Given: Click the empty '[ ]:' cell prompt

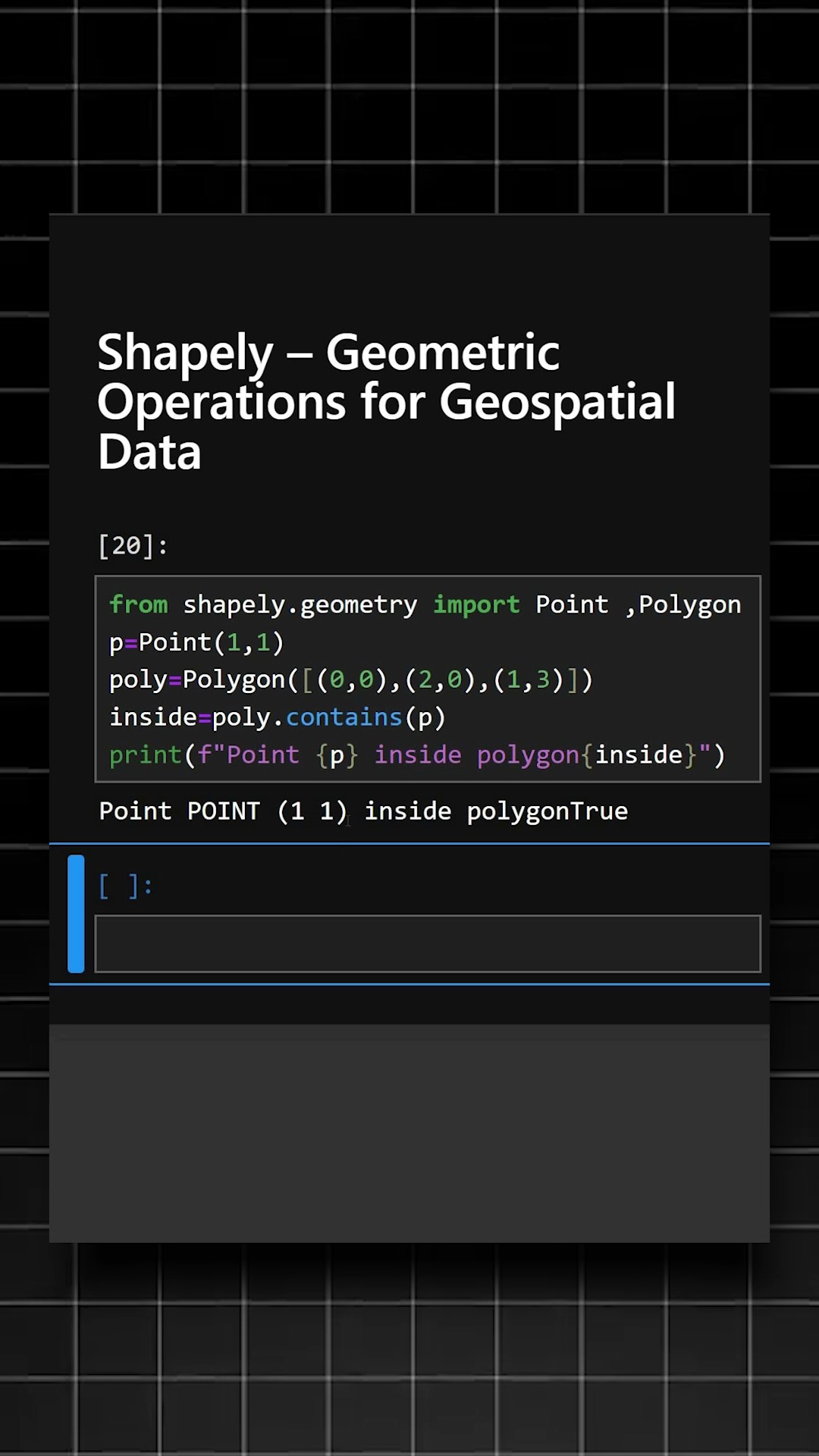Looking at the screenshot, I should (x=126, y=886).
